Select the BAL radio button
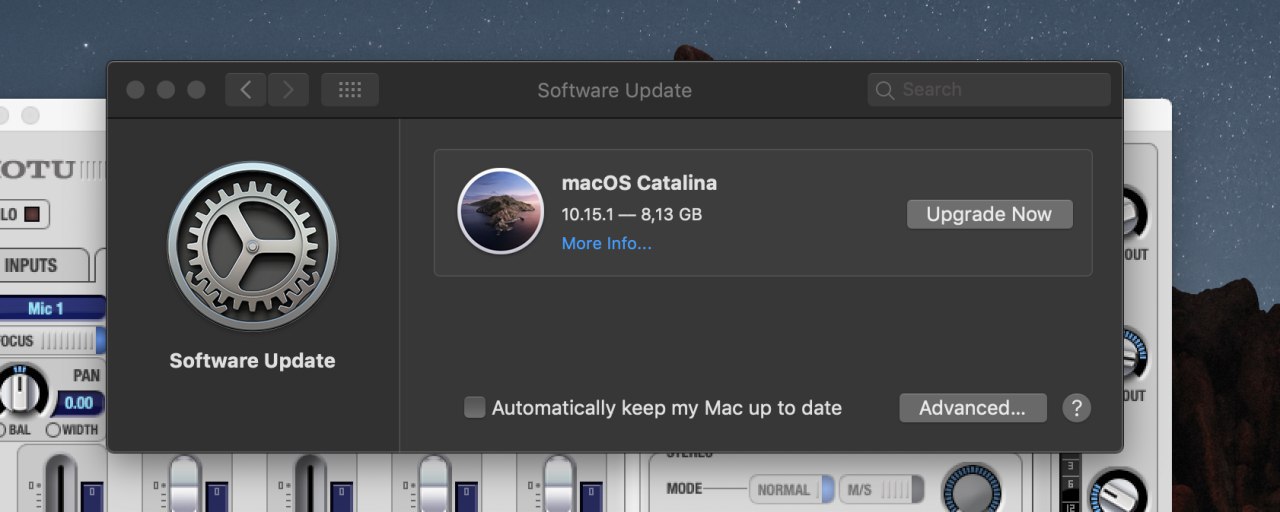 tap(3, 430)
